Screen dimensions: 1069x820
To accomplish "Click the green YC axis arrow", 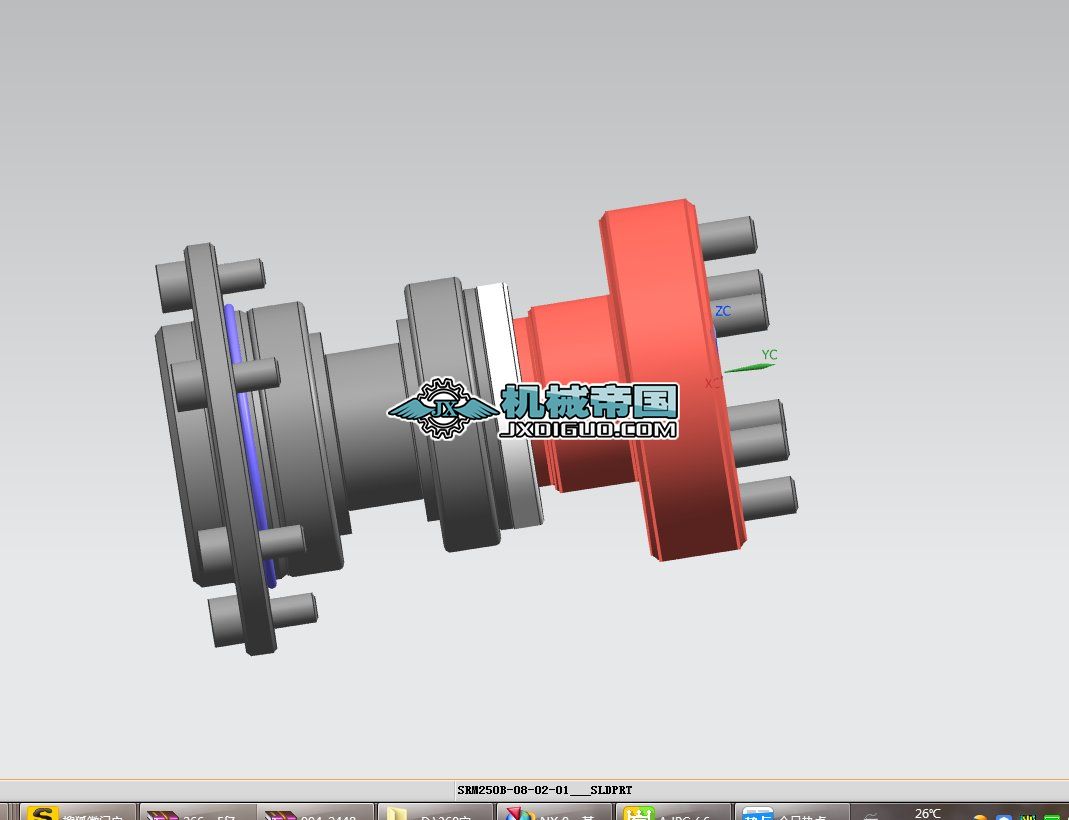I will tap(750, 368).
